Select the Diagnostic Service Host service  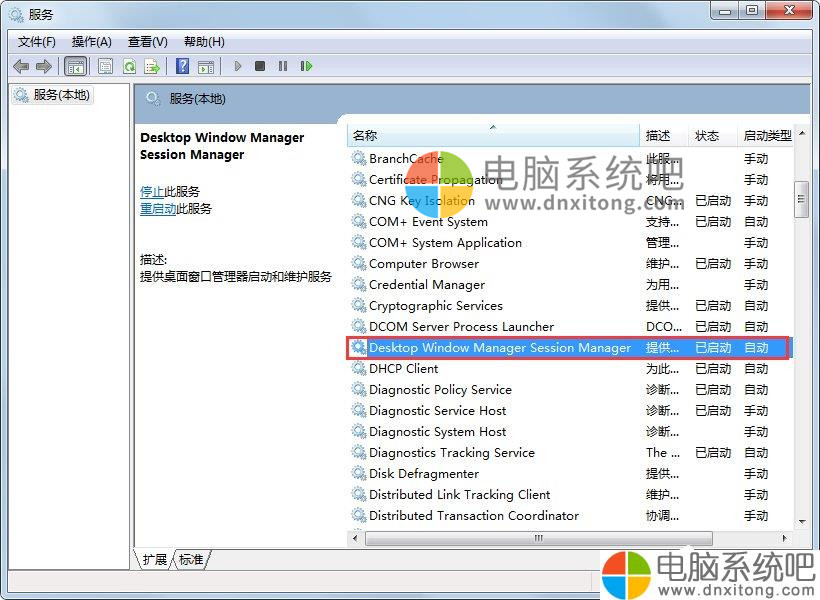[x=437, y=410]
